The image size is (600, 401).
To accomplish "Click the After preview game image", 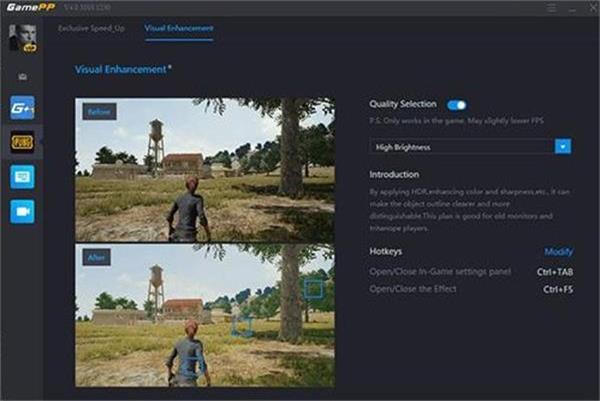I will coord(205,316).
